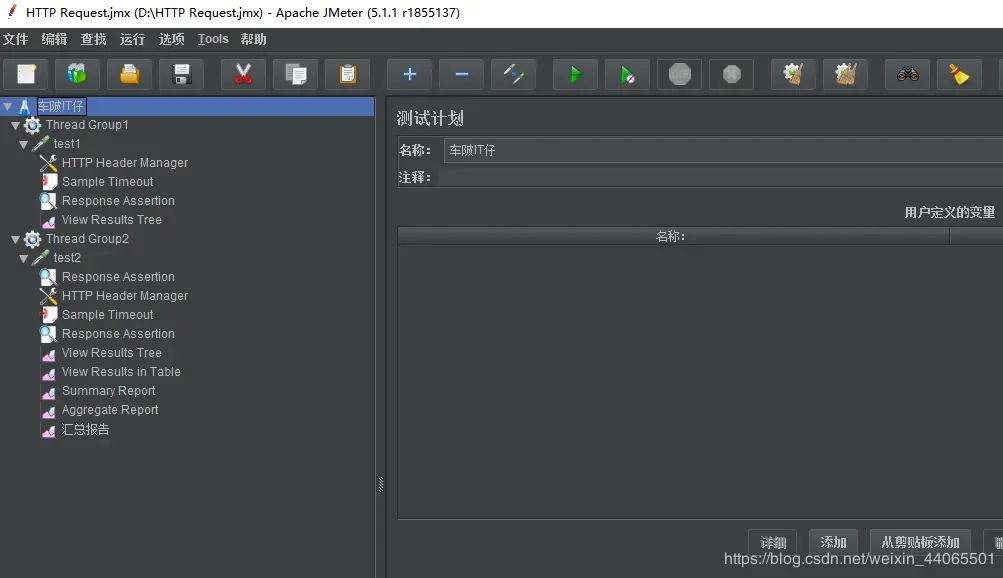Click the Test Plan icon of 车陂IT仔

[x=24, y=106]
